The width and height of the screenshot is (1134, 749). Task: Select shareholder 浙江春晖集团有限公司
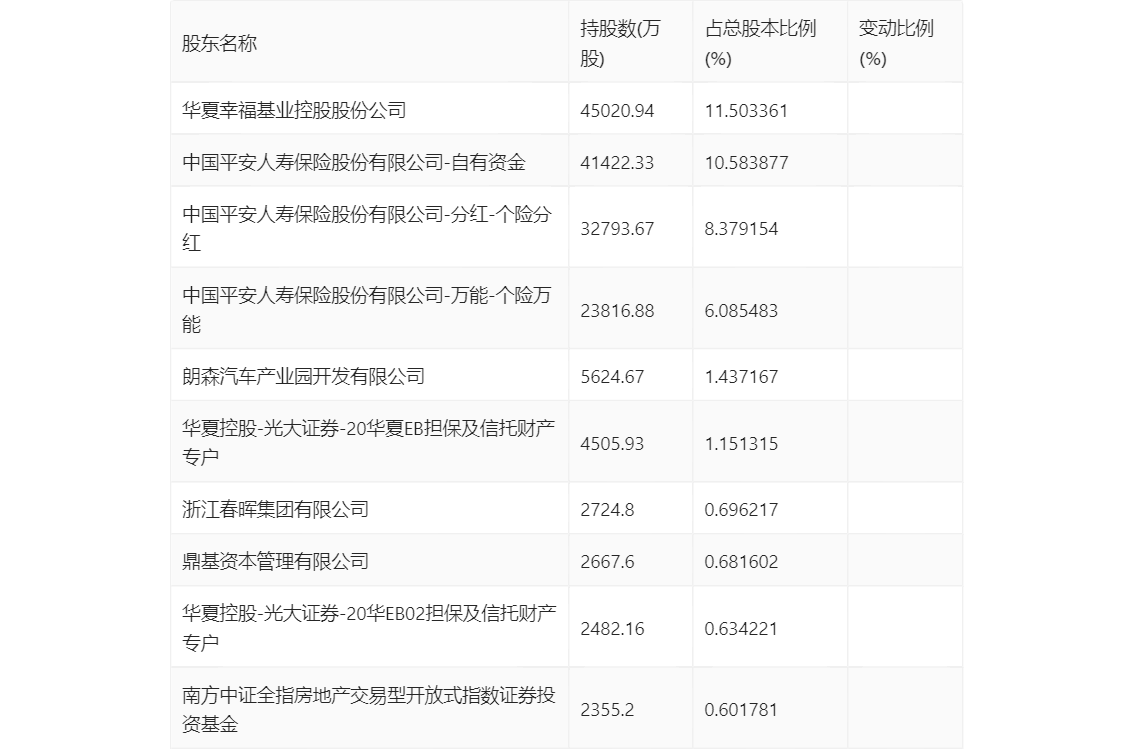click(275, 510)
